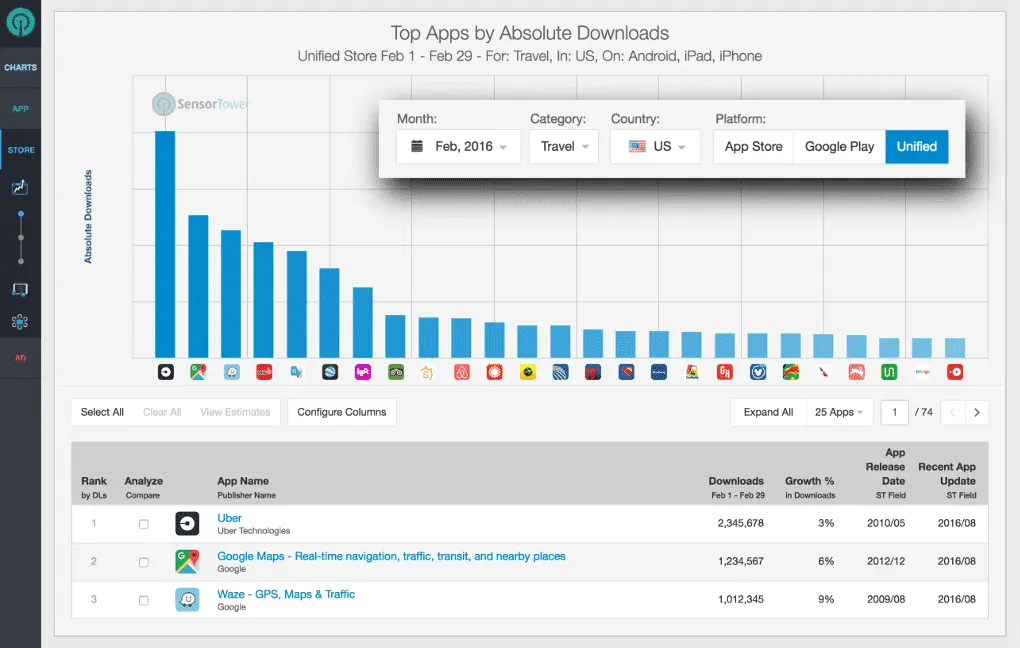The height and width of the screenshot is (648, 1020).
Task: Click the Google Earth icon under chart
Action: click(330, 372)
